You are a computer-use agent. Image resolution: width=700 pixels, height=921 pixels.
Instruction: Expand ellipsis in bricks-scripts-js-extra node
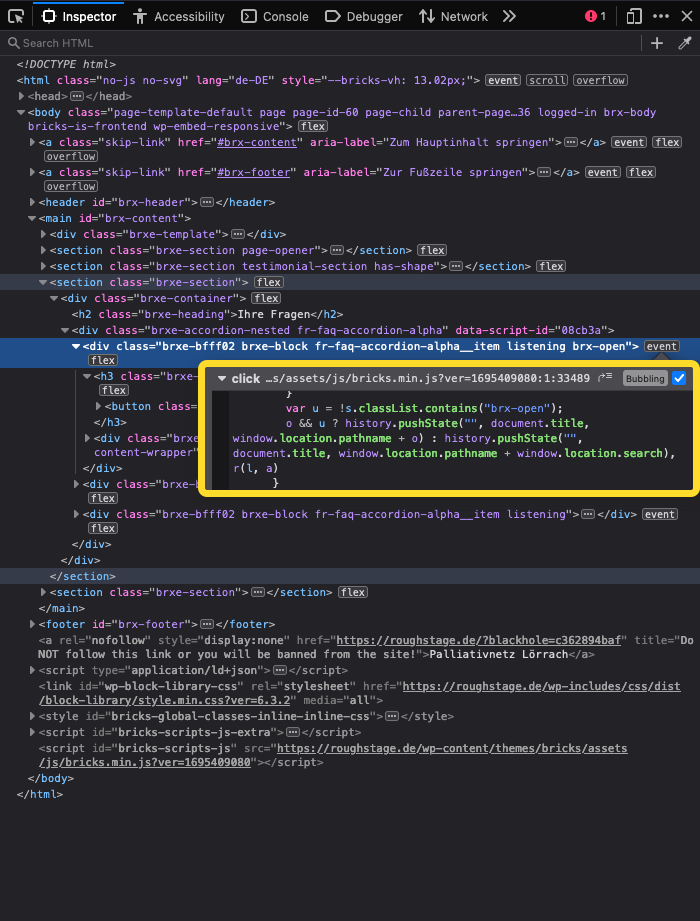click(292, 732)
